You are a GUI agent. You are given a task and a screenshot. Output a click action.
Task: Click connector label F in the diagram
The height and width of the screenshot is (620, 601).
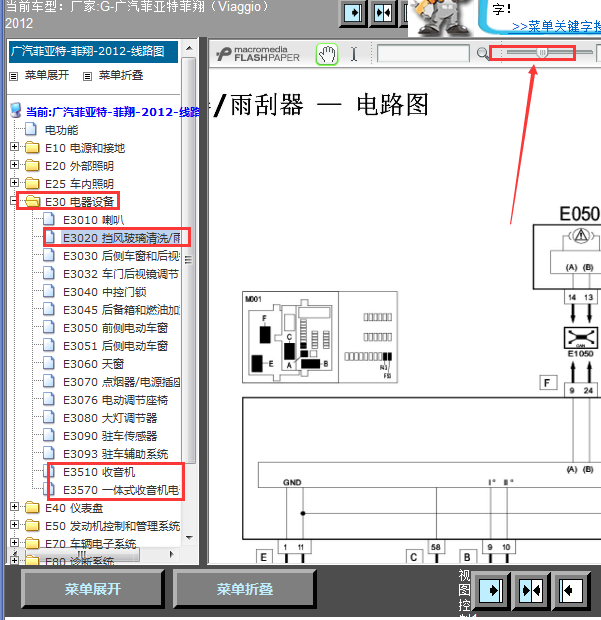click(x=548, y=382)
